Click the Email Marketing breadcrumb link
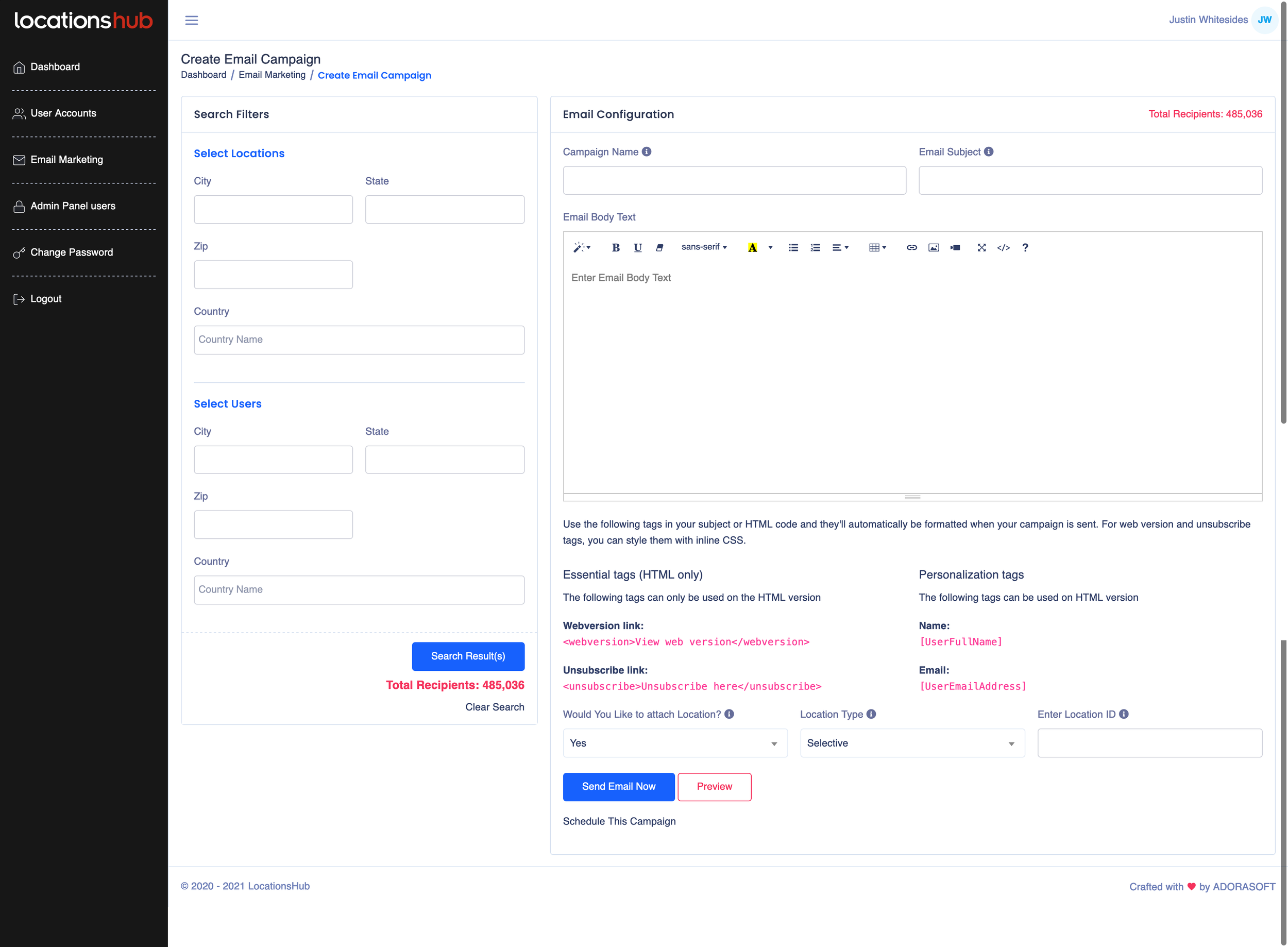Viewport: 1288px width, 947px height. (272, 75)
